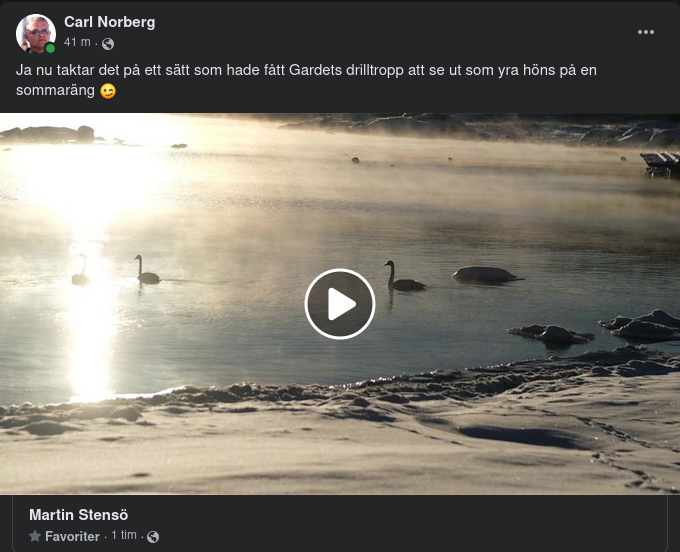Open the three-dot post options menu
Viewport: 680px width, 552px height.
pos(646,32)
